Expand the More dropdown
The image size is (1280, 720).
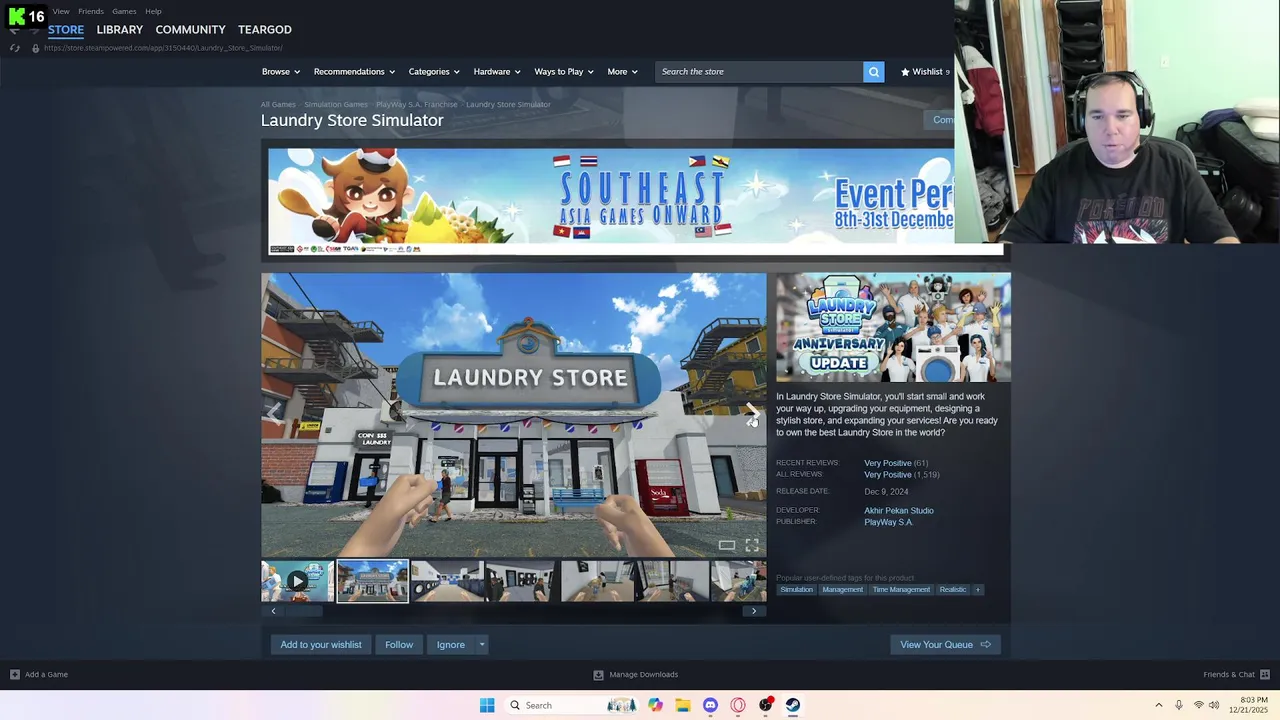[x=622, y=72]
